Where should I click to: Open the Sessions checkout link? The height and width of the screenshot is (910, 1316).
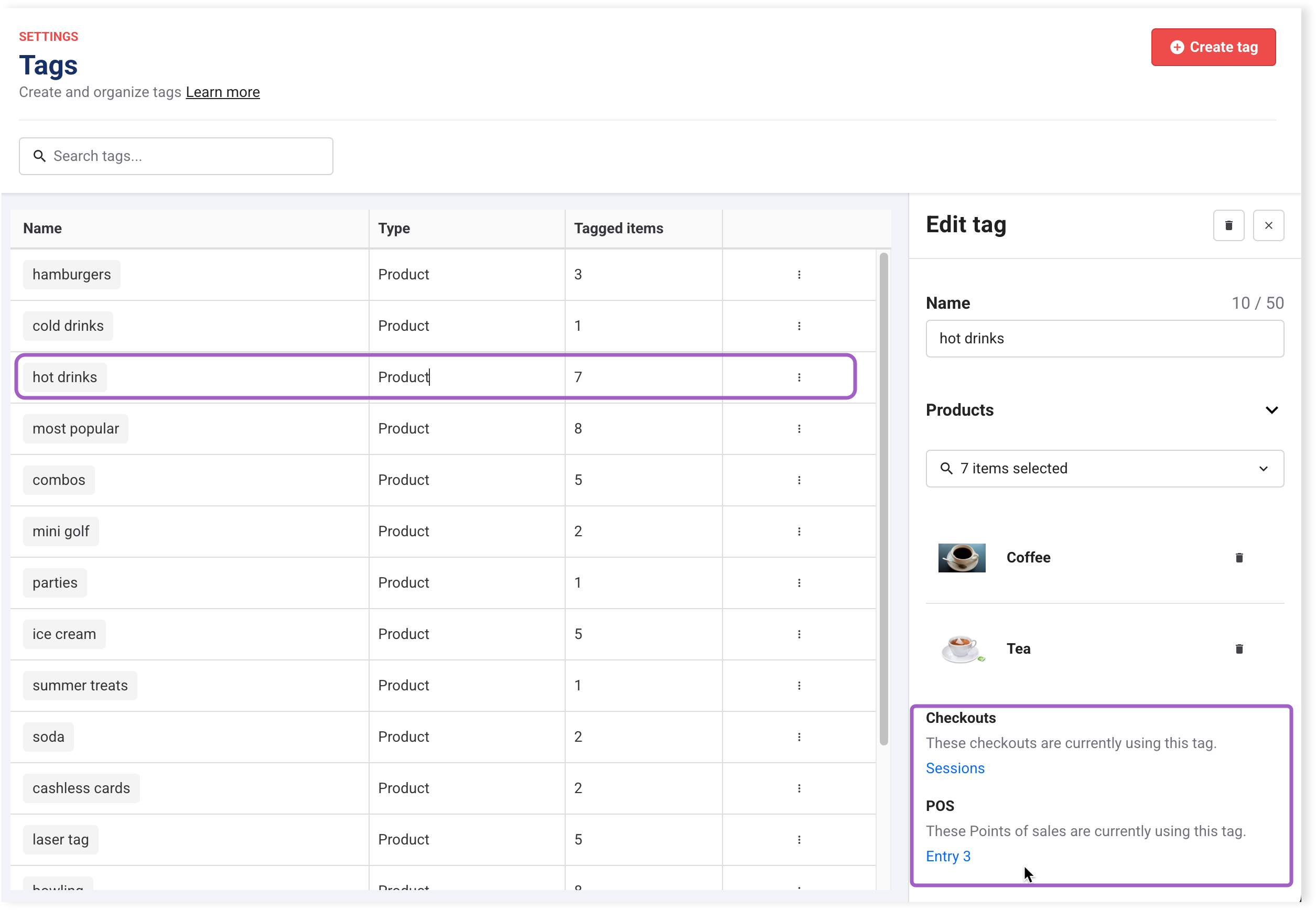pos(955,768)
